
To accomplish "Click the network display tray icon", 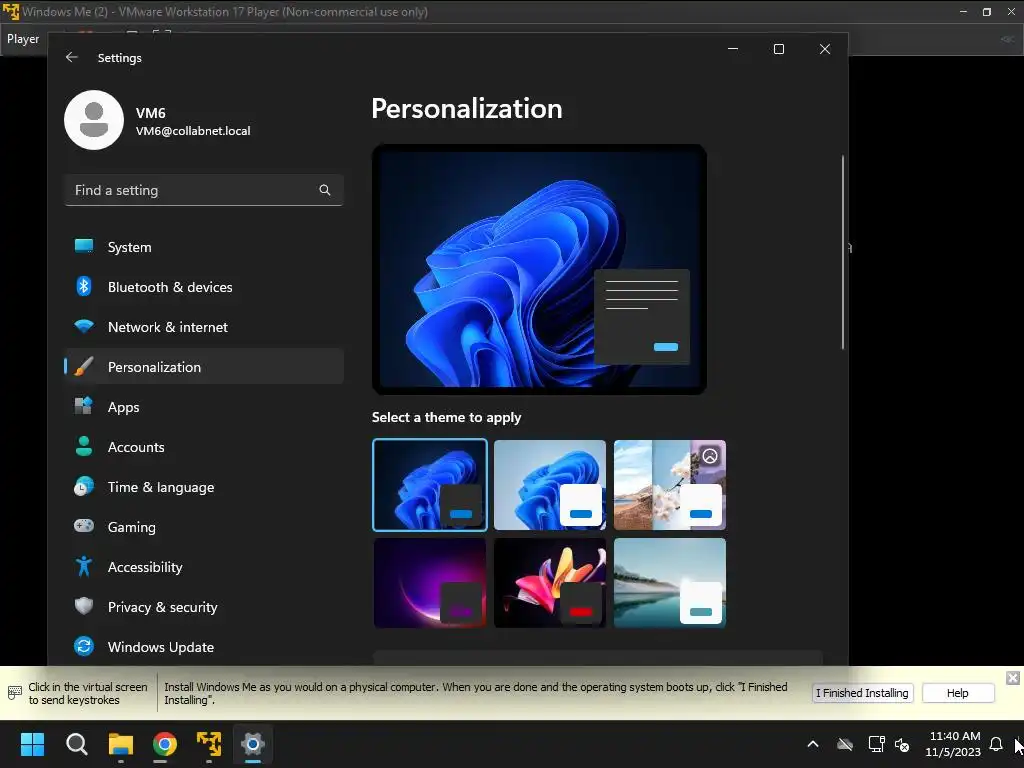I will [876, 744].
